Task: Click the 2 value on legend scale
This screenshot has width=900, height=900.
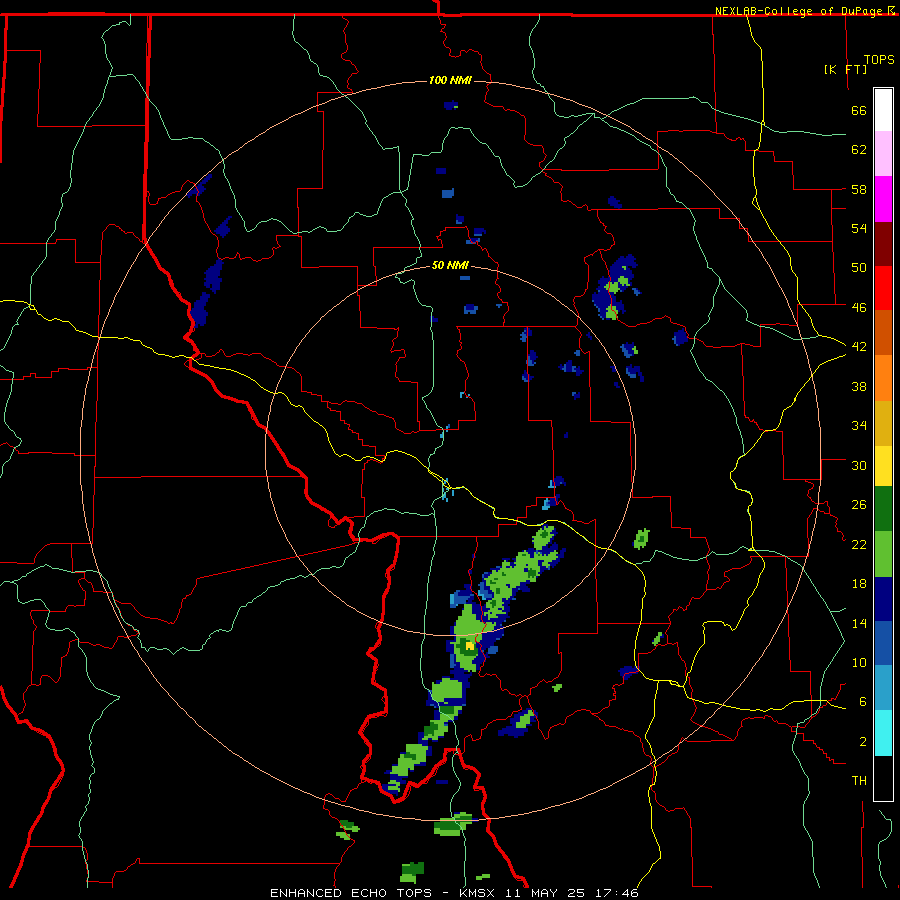Action: coord(862,742)
